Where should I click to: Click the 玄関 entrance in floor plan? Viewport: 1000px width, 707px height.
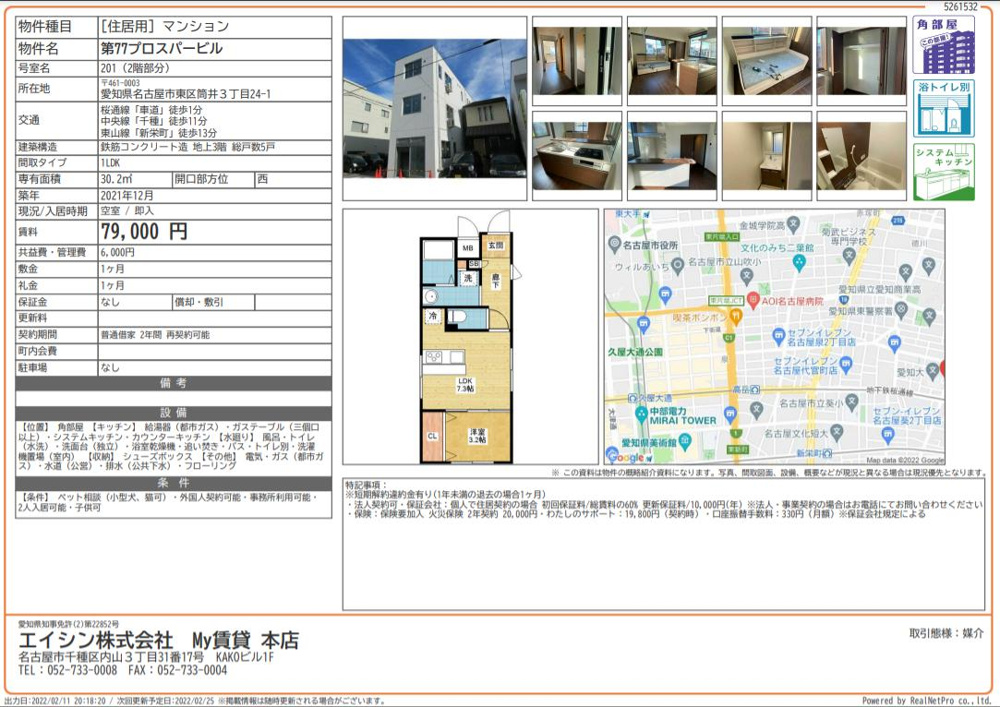tap(496, 245)
